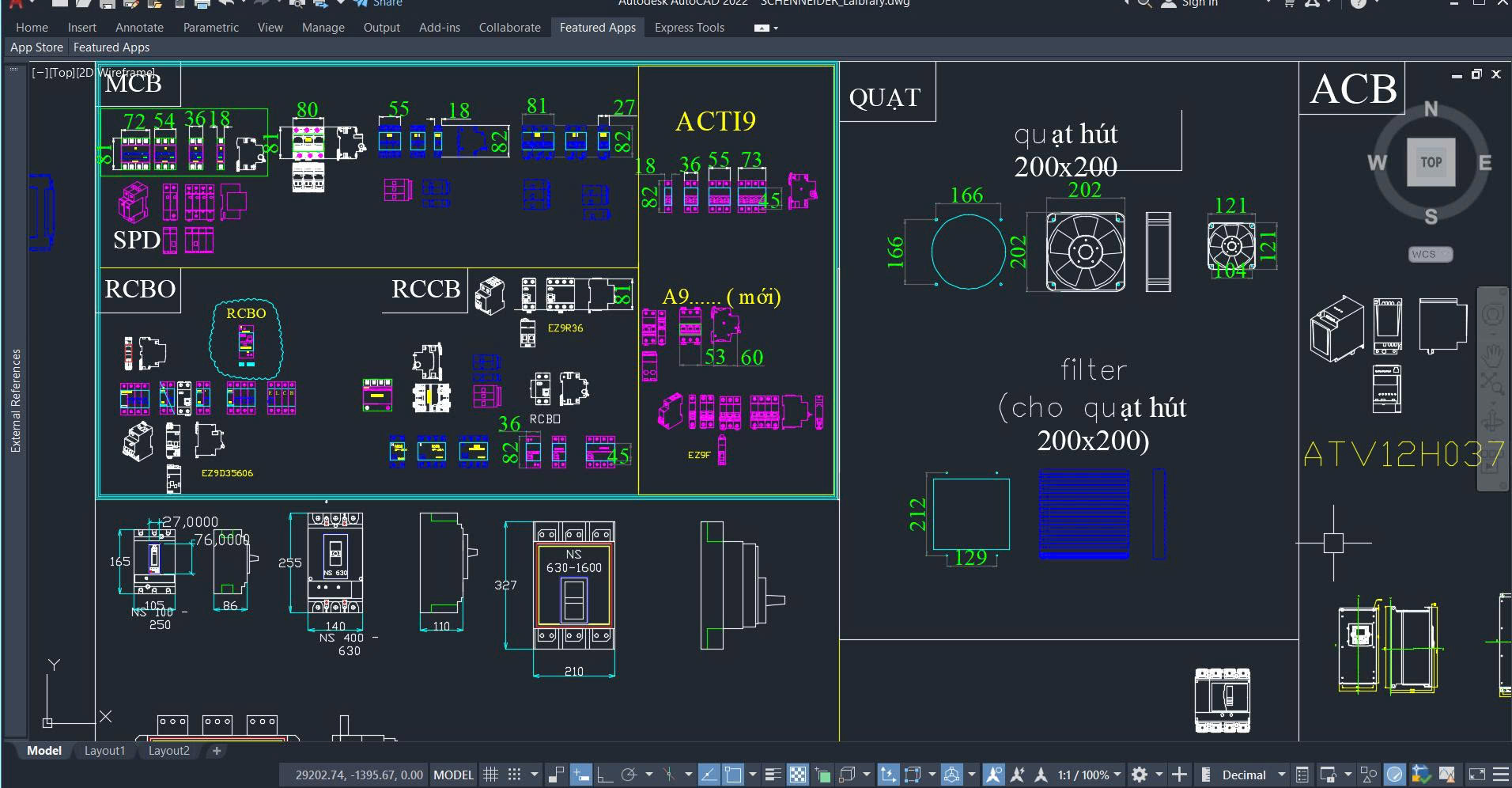Screen dimensions: 1512x788
Task: Click the gizmo icon in status bar
Action: [952, 775]
